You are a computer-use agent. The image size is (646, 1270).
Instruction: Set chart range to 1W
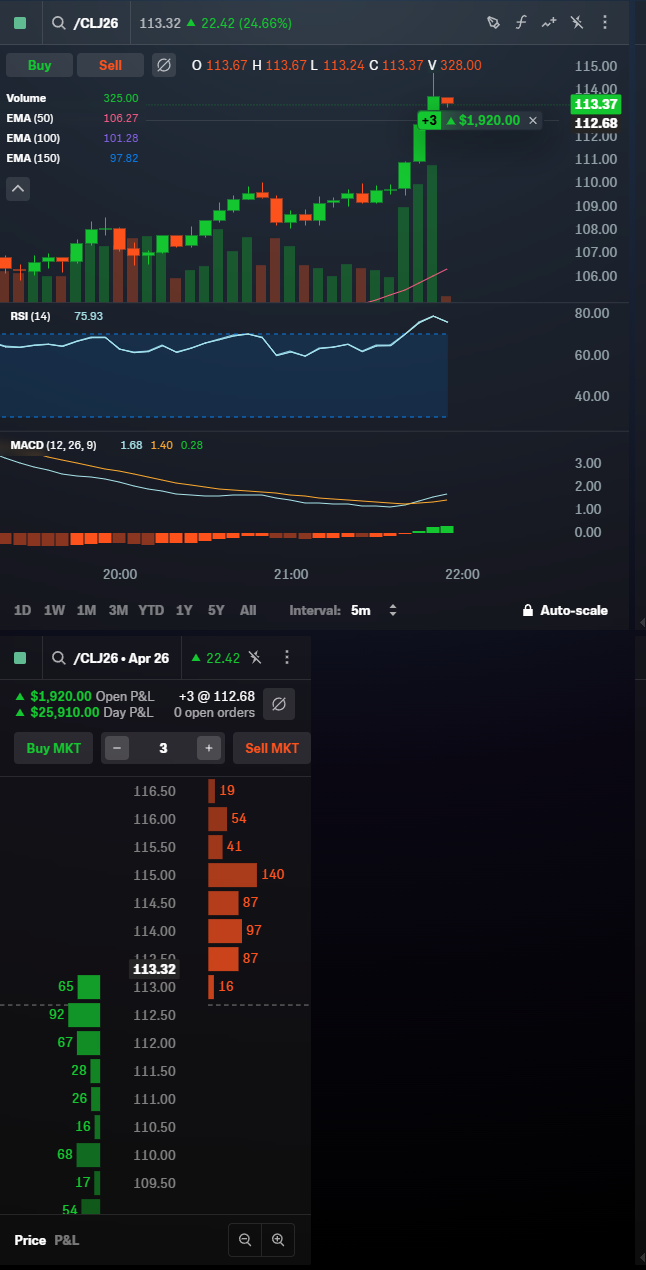coord(54,610)
